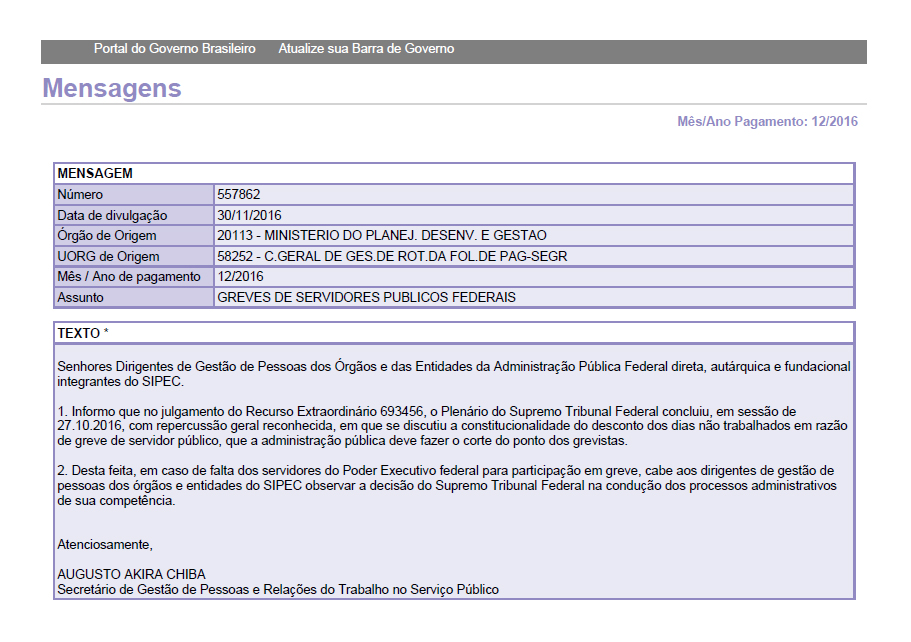
Task: Click the Senhores Dirigentes greeting paragraph
Action: point(454,374)
